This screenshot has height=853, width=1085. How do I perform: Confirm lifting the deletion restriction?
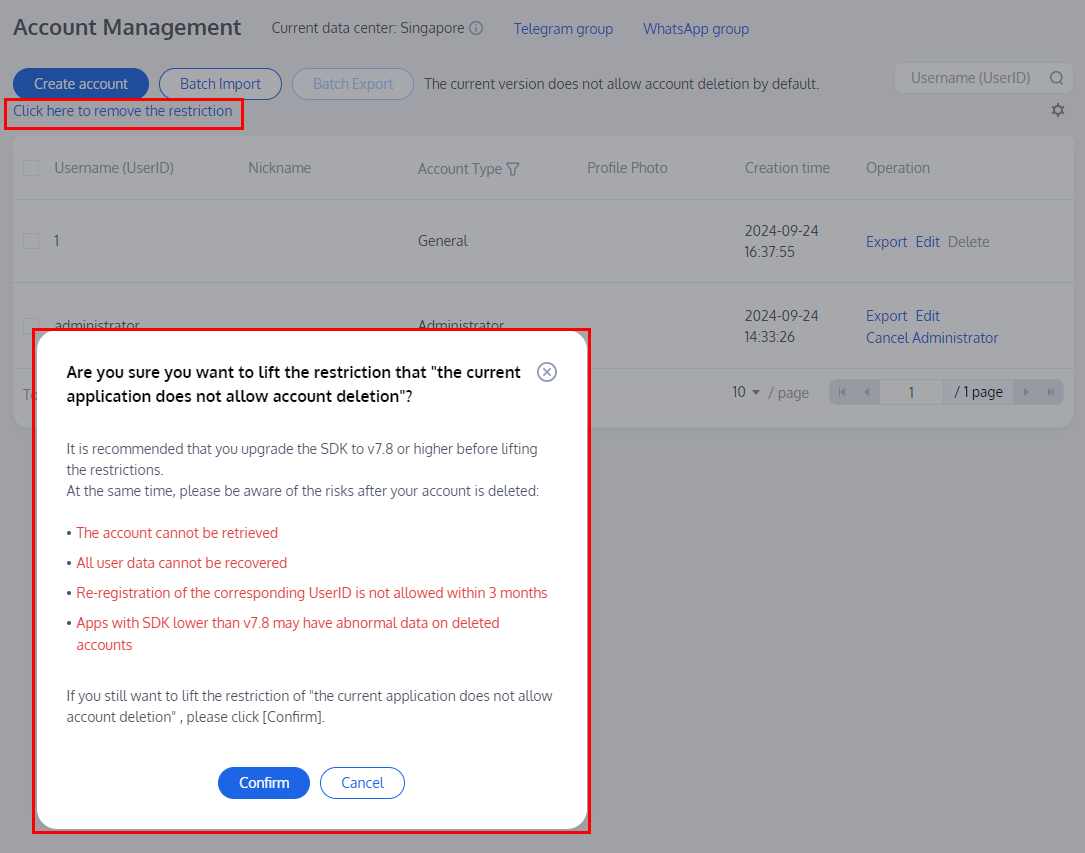click(x=264, y=783)
